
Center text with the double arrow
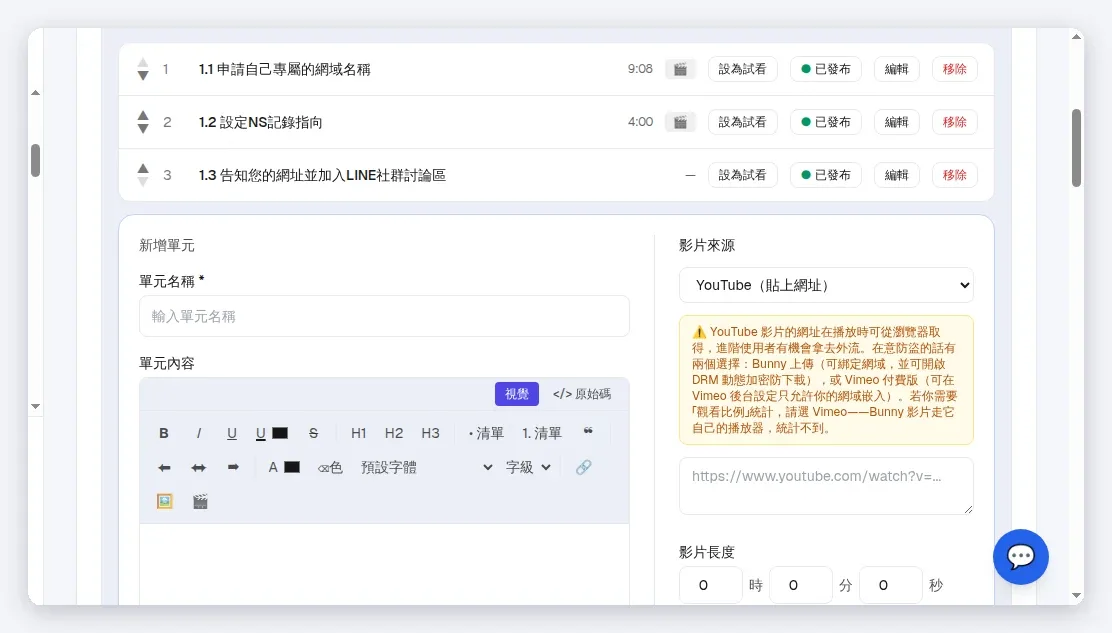click(x=199, y=467)
